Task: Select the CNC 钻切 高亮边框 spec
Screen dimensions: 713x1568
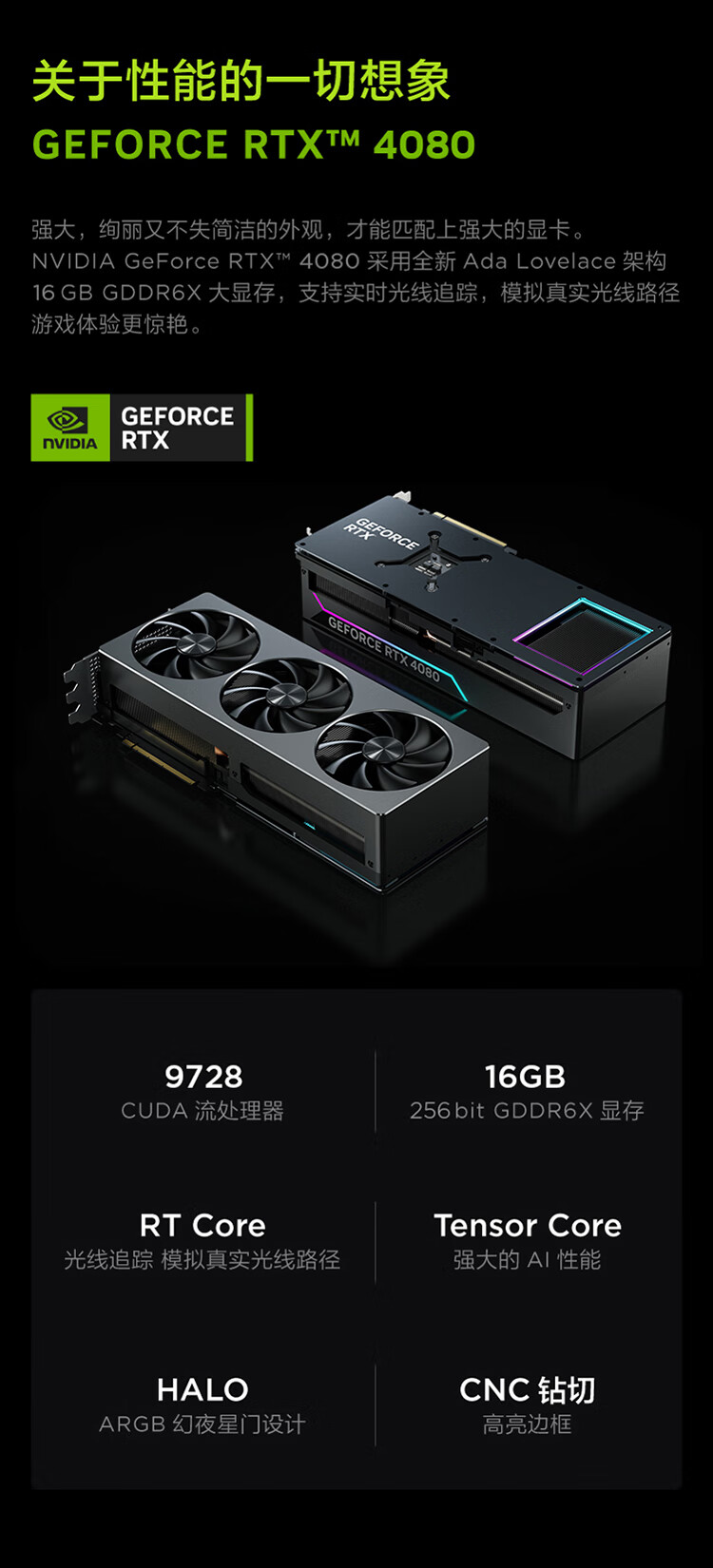Action: point(528,1405)
